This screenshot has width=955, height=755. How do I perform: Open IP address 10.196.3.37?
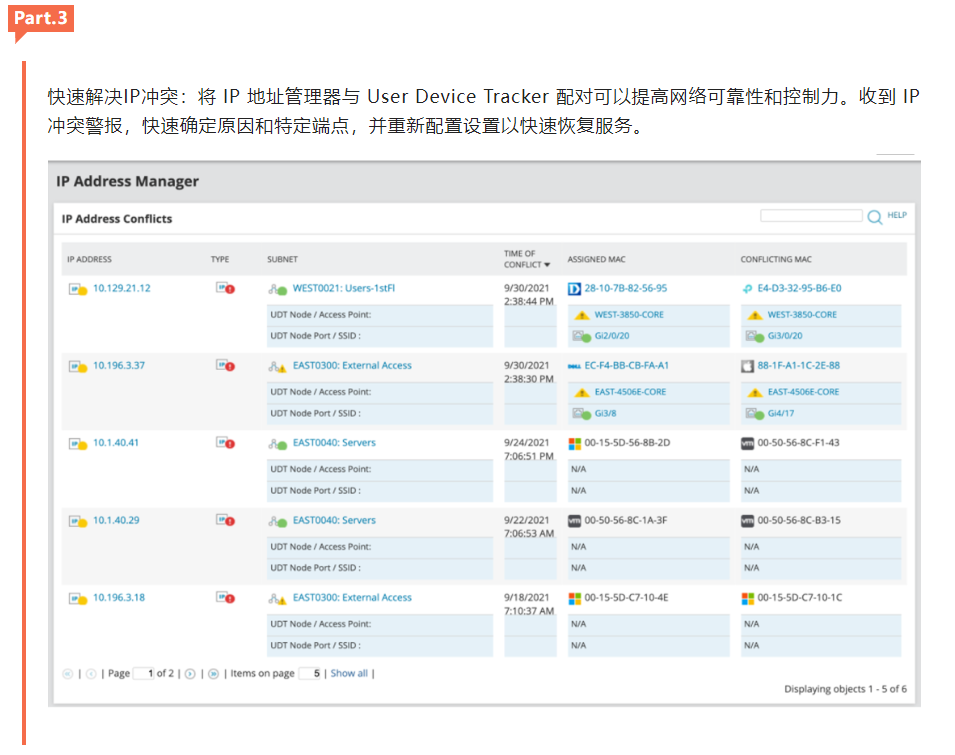click(x=119, y=365)
